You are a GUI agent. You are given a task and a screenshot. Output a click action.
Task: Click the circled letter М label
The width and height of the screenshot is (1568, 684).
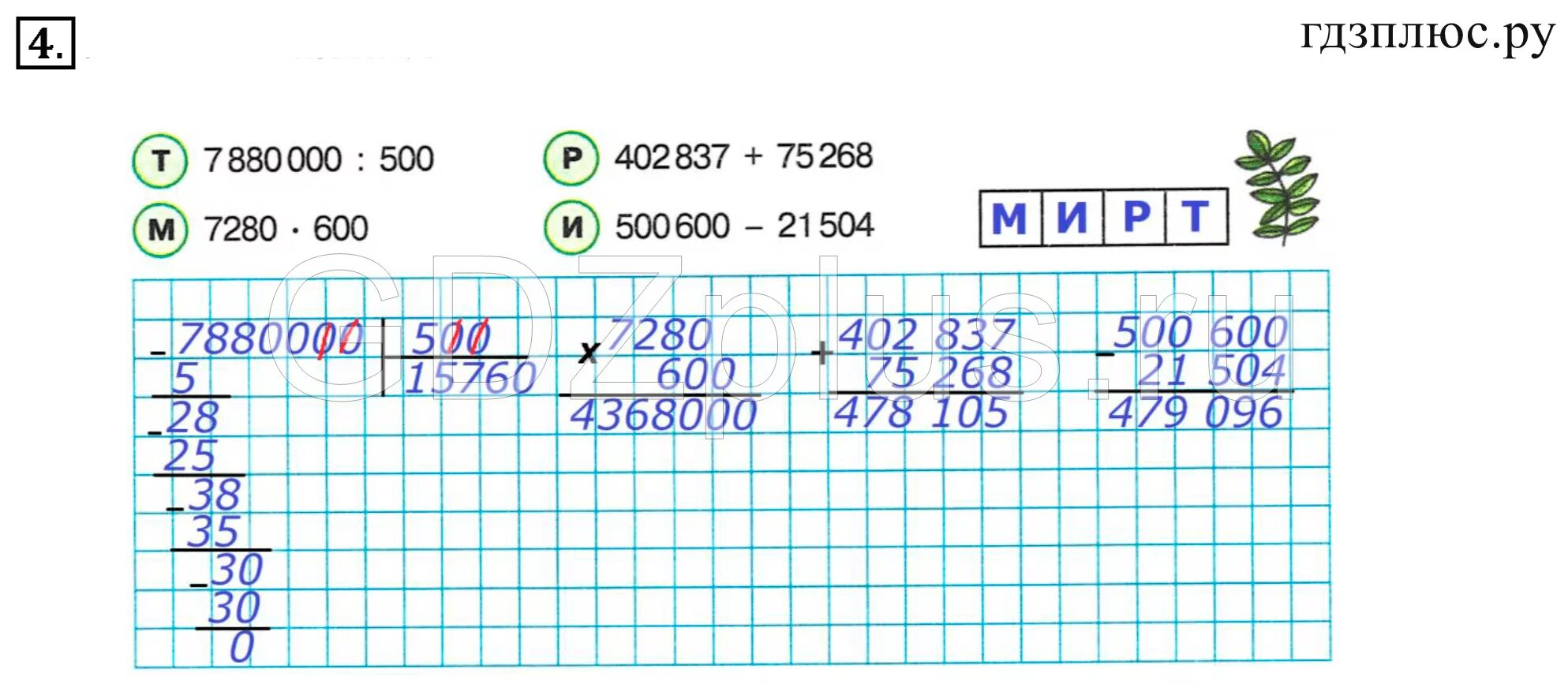(160, 230)
